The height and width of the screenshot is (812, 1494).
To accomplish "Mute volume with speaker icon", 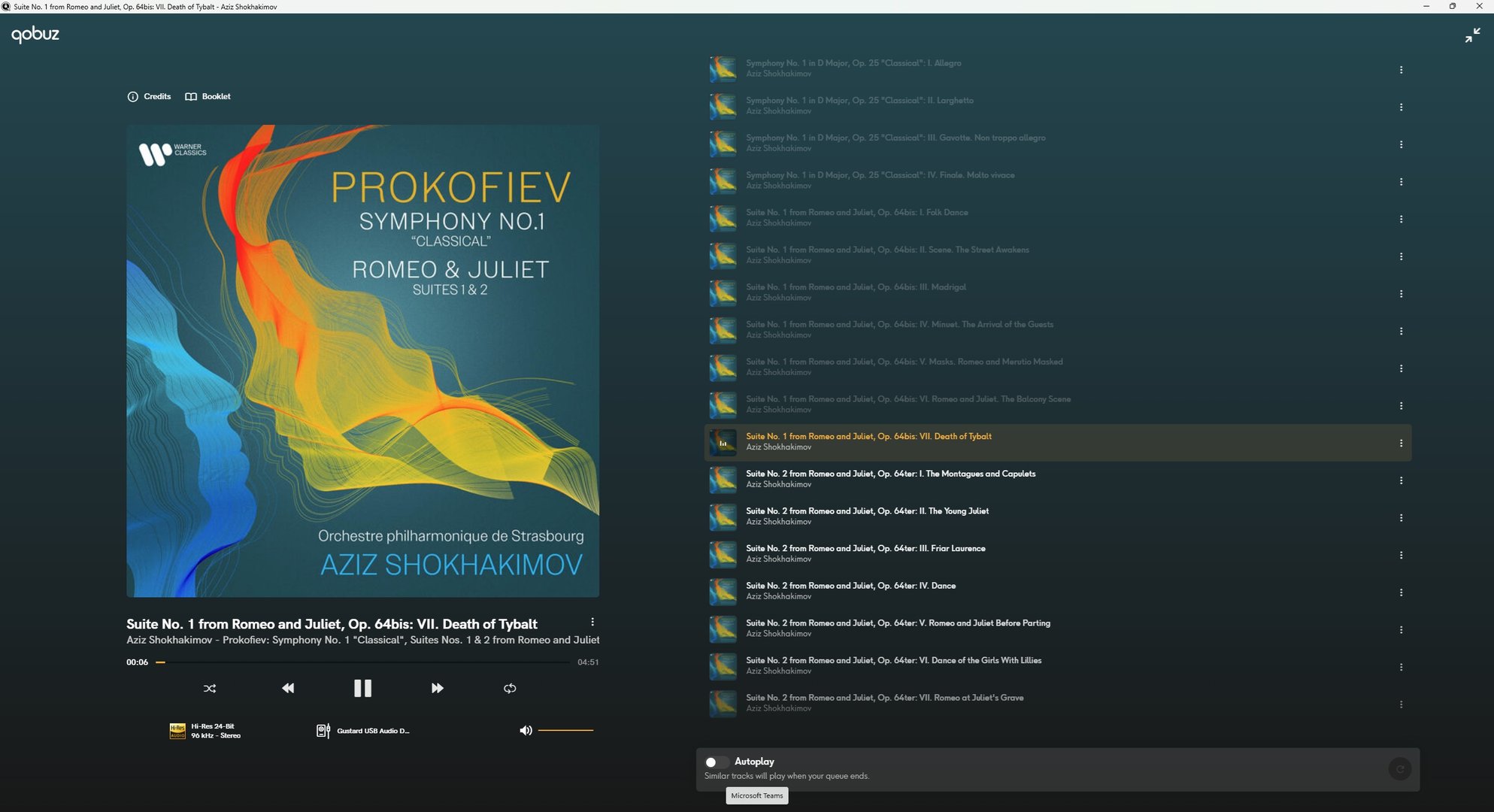I will pos(526,730).
